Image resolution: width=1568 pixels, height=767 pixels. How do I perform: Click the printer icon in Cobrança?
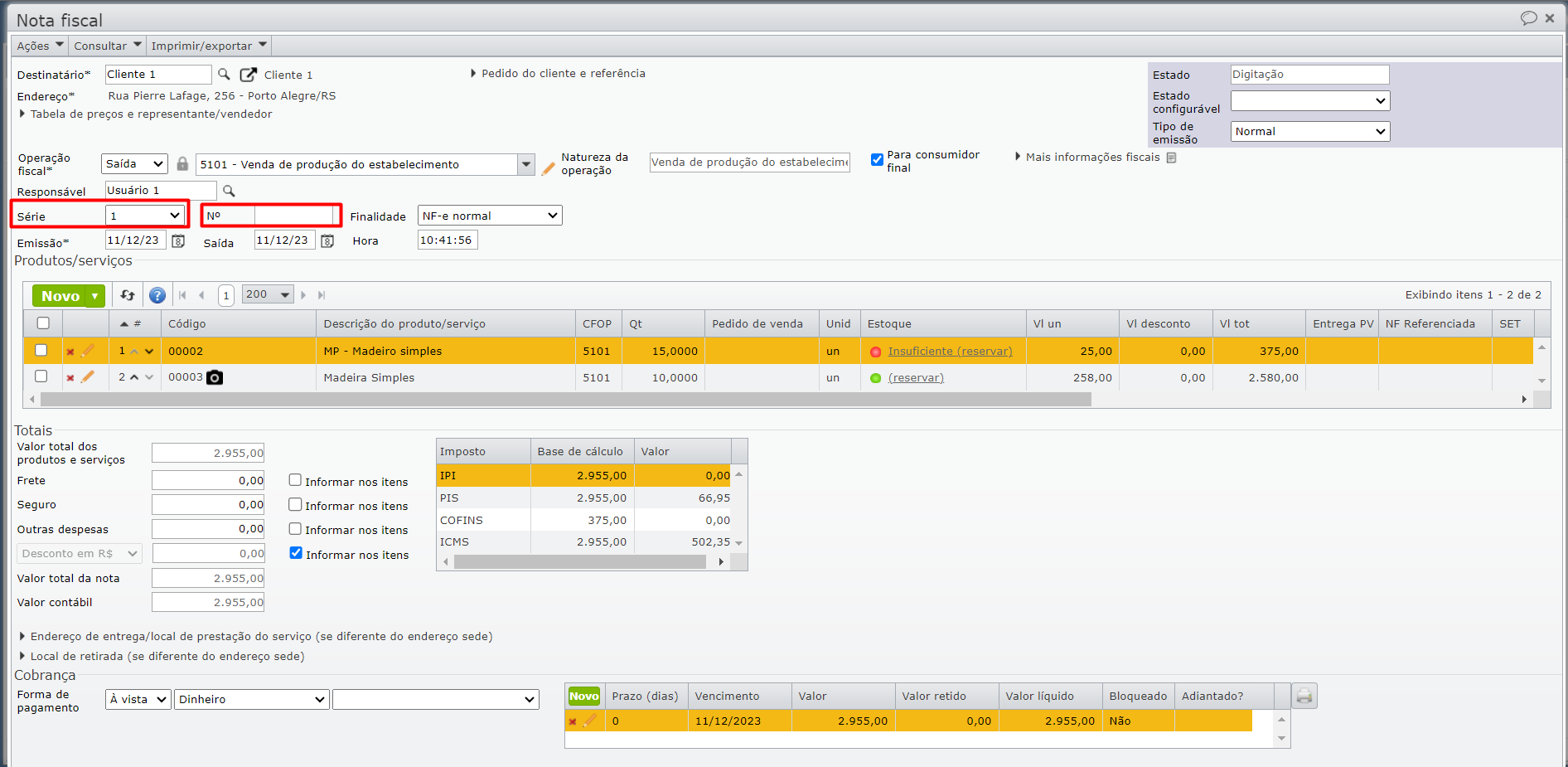click(x=1304, y=696)
